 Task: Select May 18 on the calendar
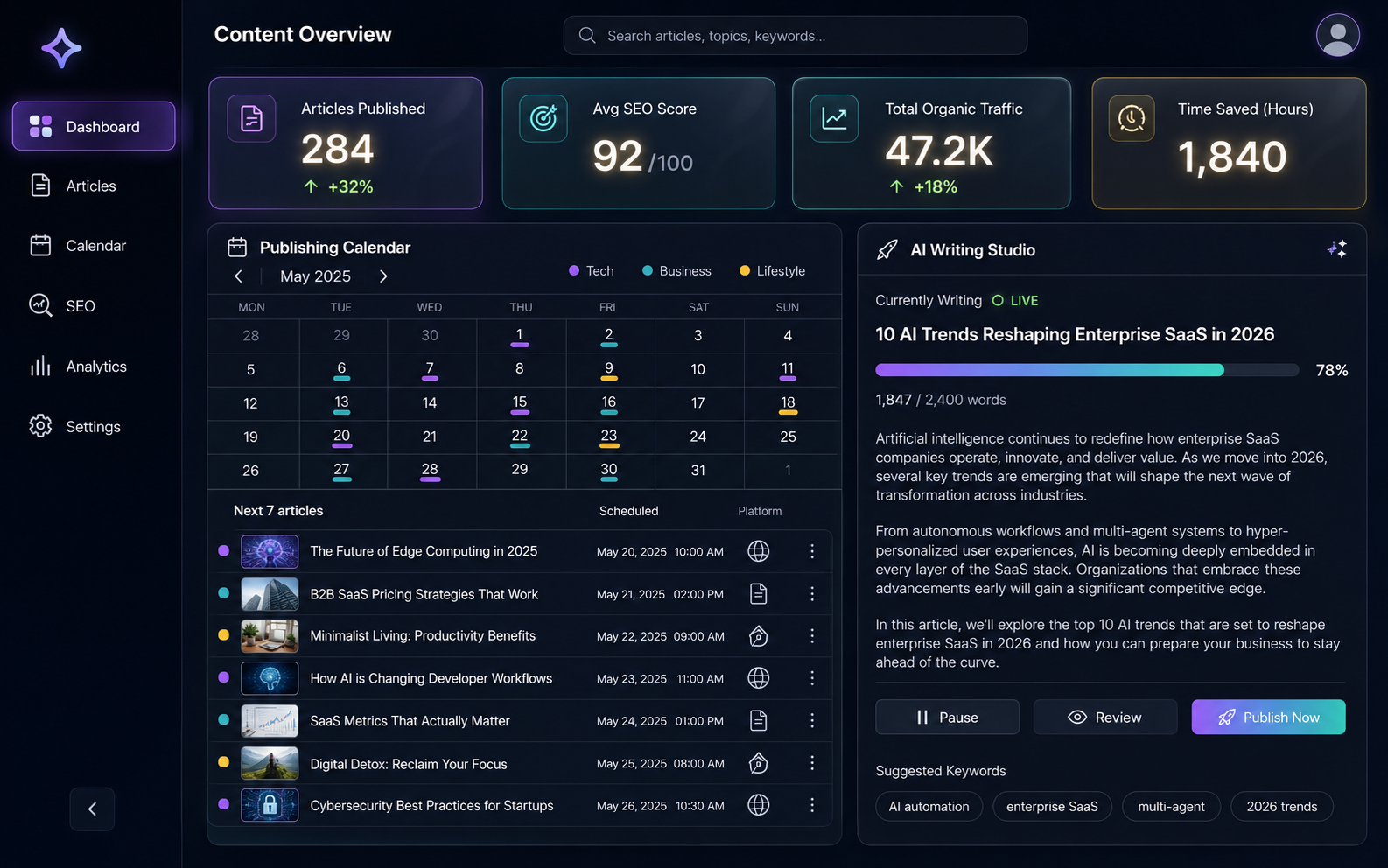click(x=788, y=402)
